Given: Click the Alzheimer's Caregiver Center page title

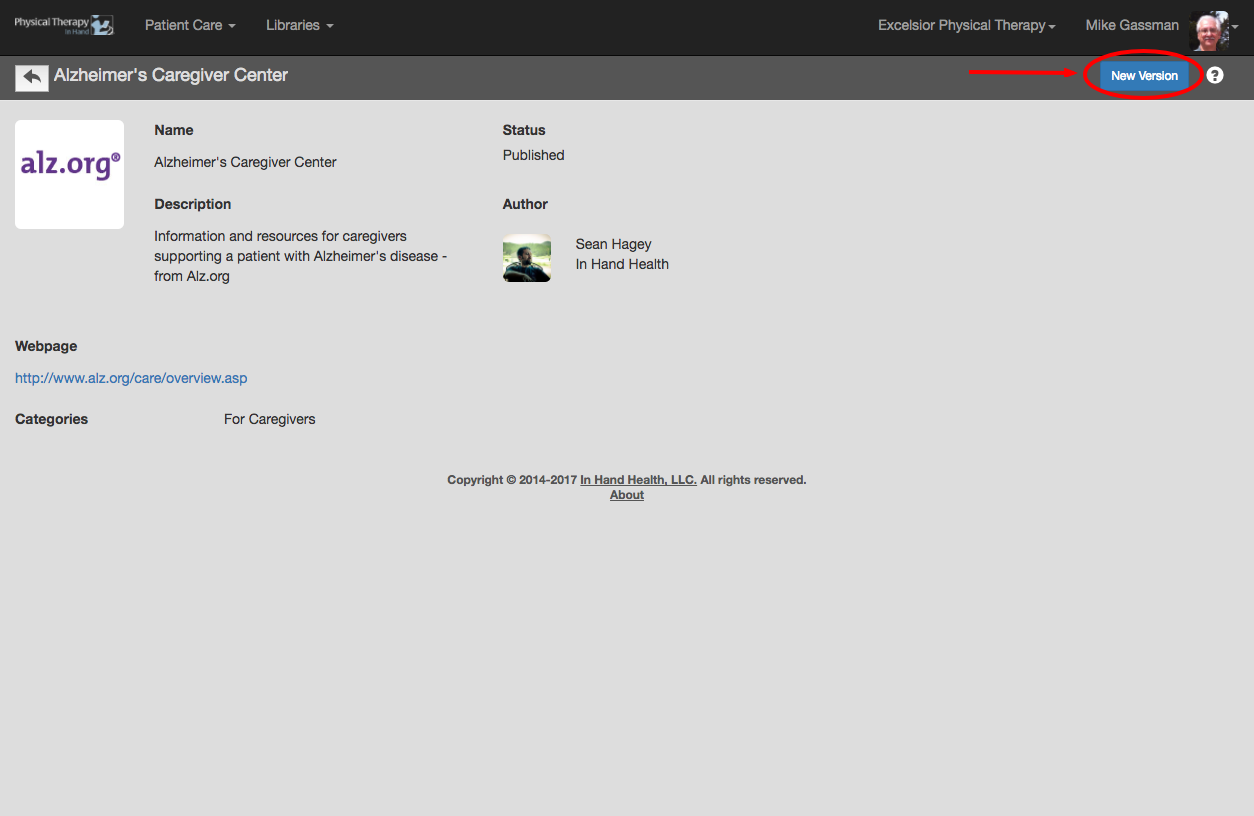Looking at the screenshot, I should tap(171, 75).
